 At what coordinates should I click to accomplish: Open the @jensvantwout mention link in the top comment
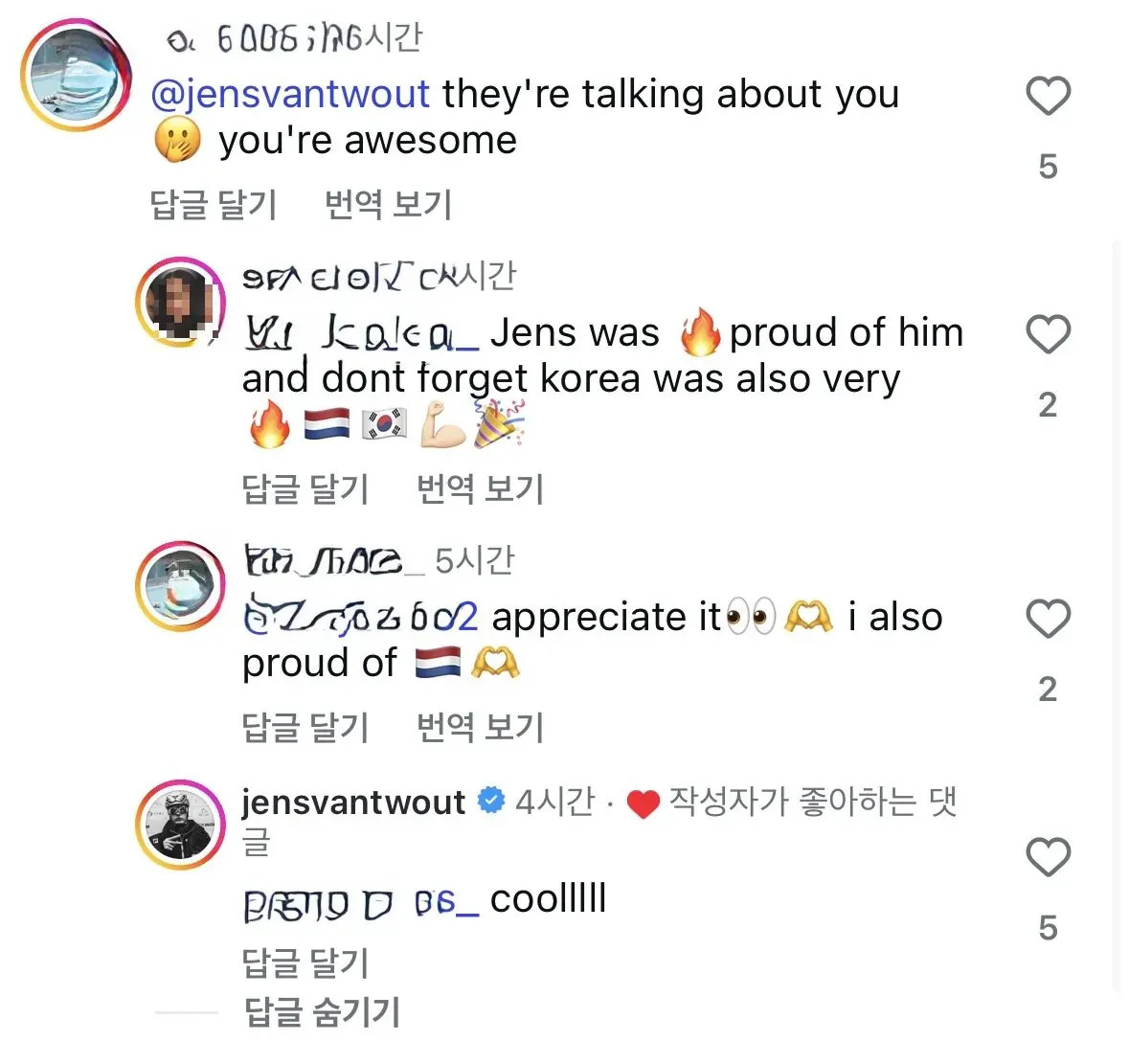(290, 94)
